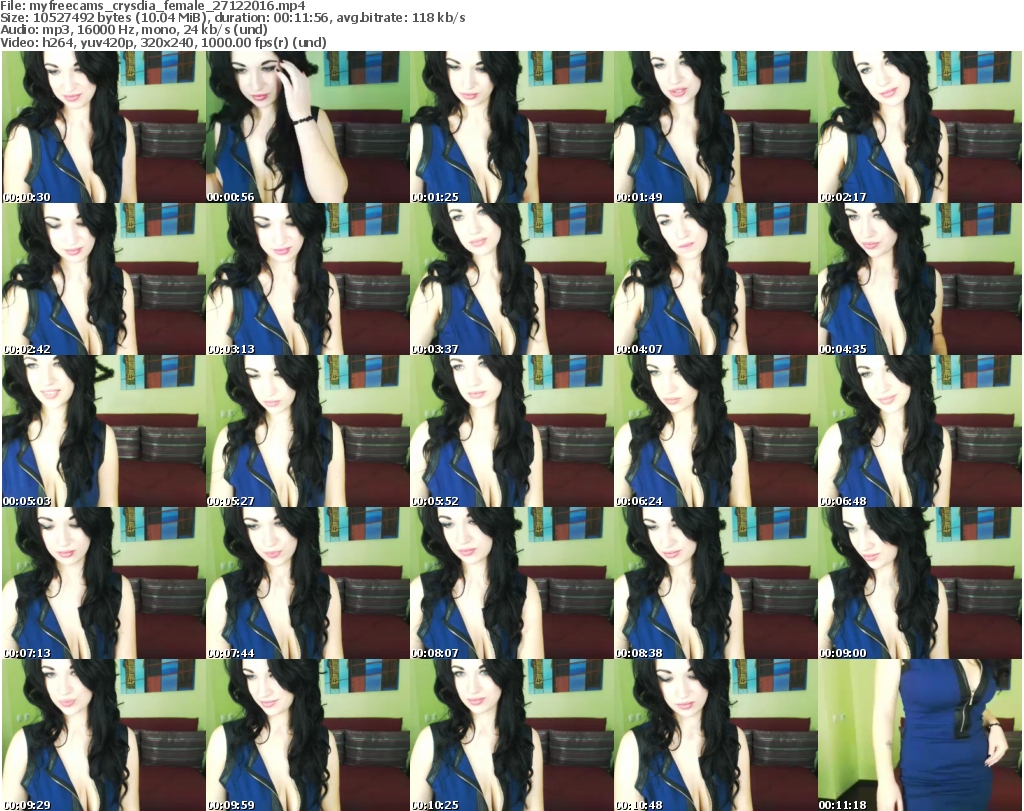The width and height of the screenshot is (1024, 811).
Task: Open the frame at 00:04:35
Action: 920,279
